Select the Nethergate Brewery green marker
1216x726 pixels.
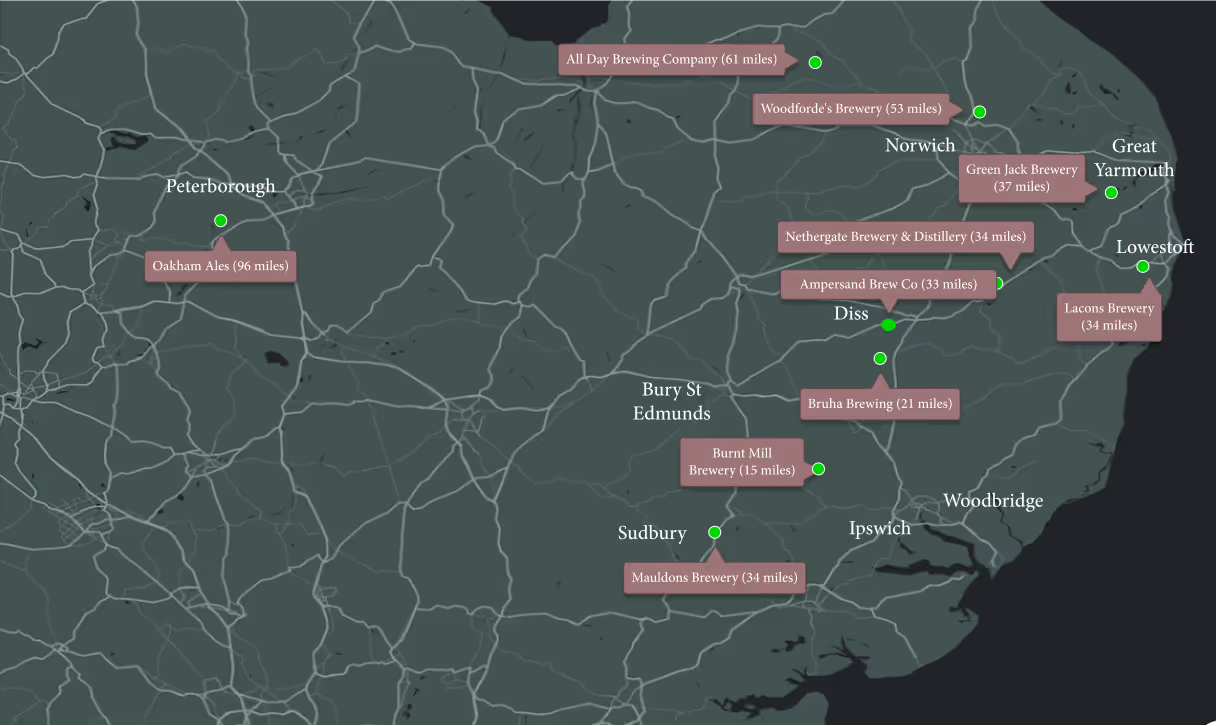pos(997,283)
